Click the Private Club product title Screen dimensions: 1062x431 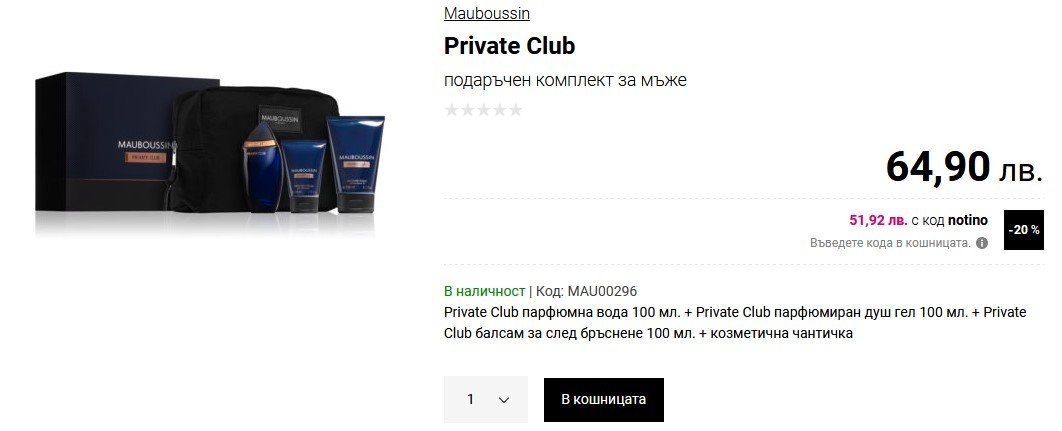pos(509,45)
